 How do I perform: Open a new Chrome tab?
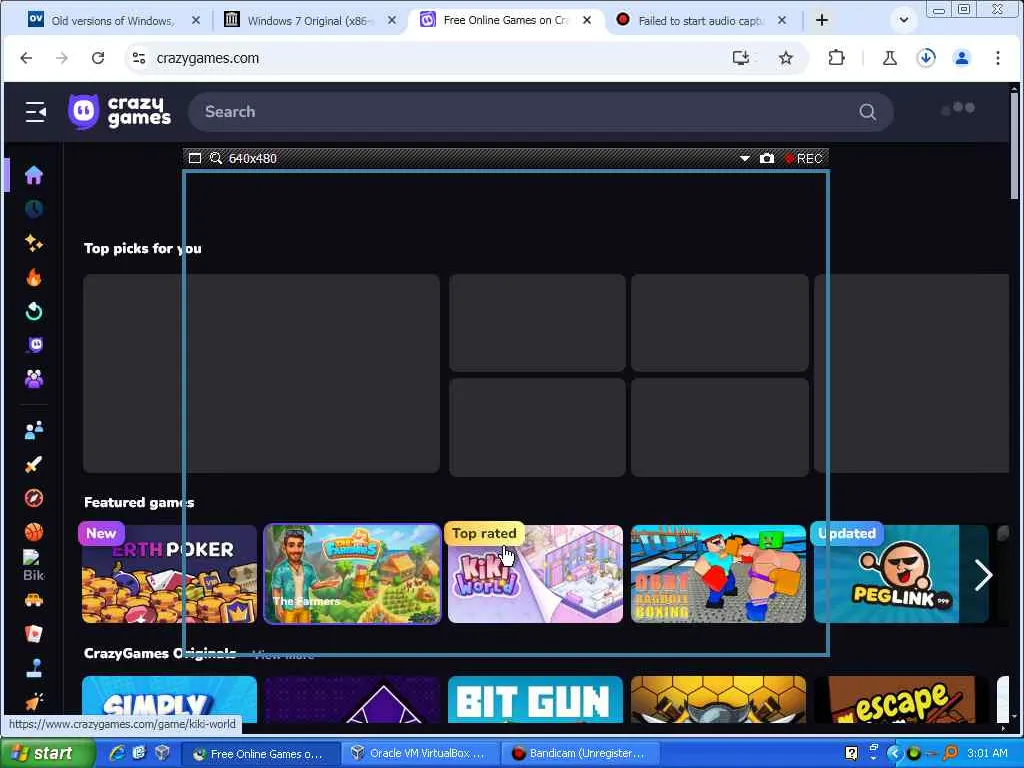pyautogui.click(x=822, y=20)
